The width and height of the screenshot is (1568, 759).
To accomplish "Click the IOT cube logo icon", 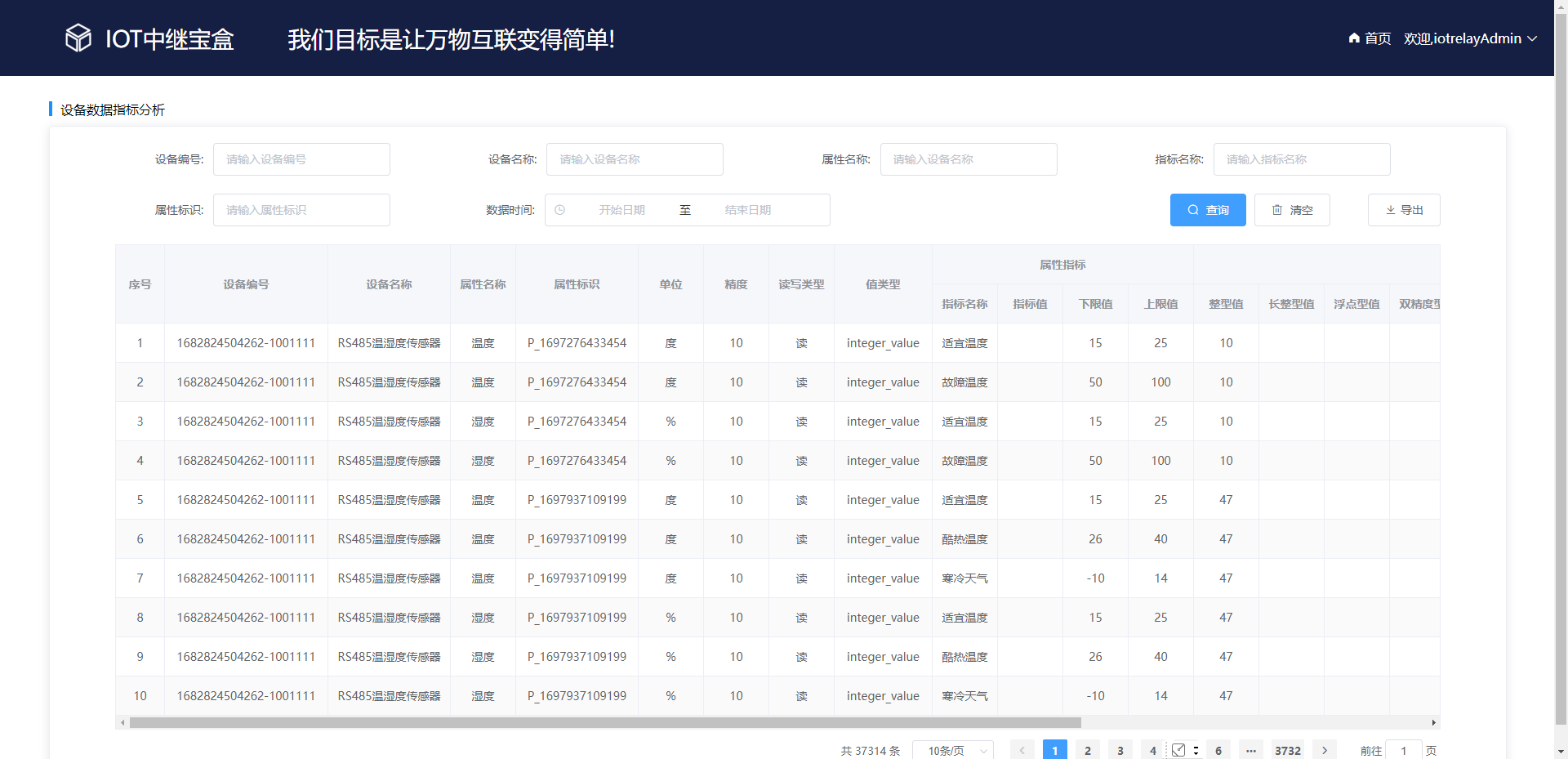I will pyautogui.click(x=78, y=38).
